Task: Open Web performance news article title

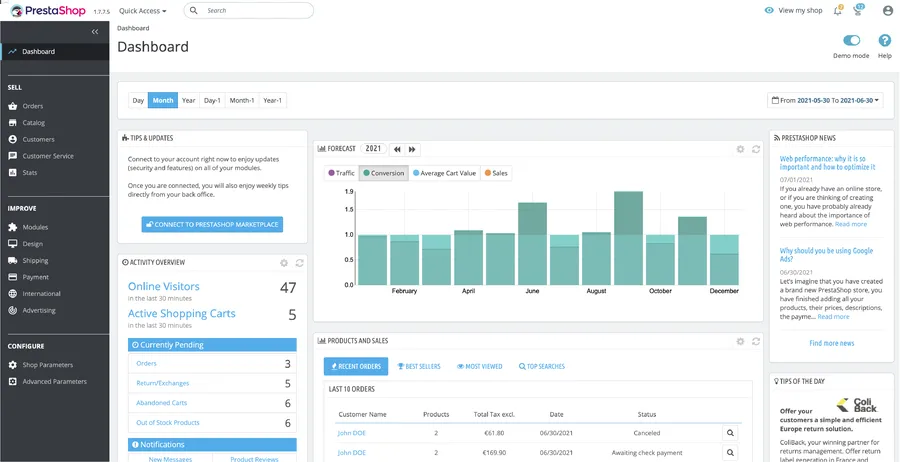Action: 828,163
